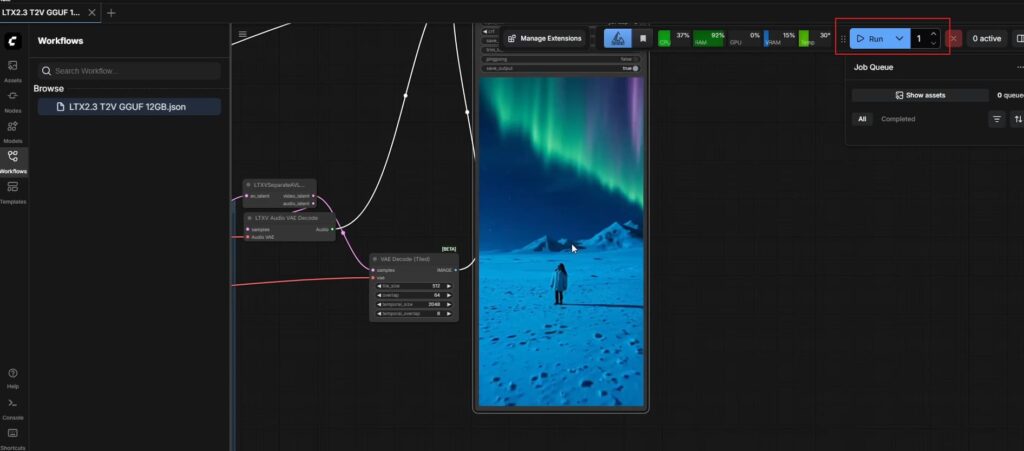This screenshot has width=1024, height=451.
Task: Open the hamburger menu on canvas
Action: click(x=242, y=34)
